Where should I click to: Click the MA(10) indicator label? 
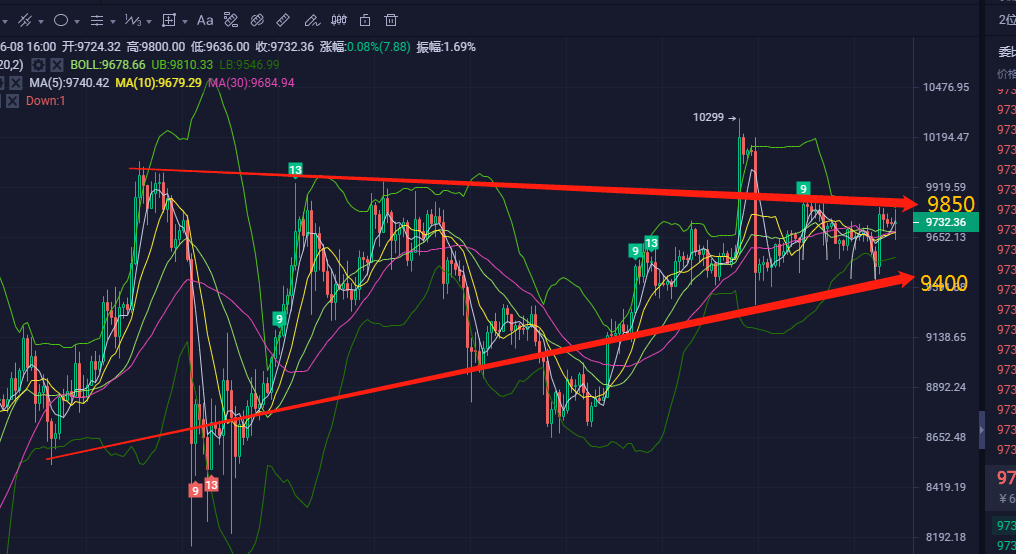click(157, 83)
